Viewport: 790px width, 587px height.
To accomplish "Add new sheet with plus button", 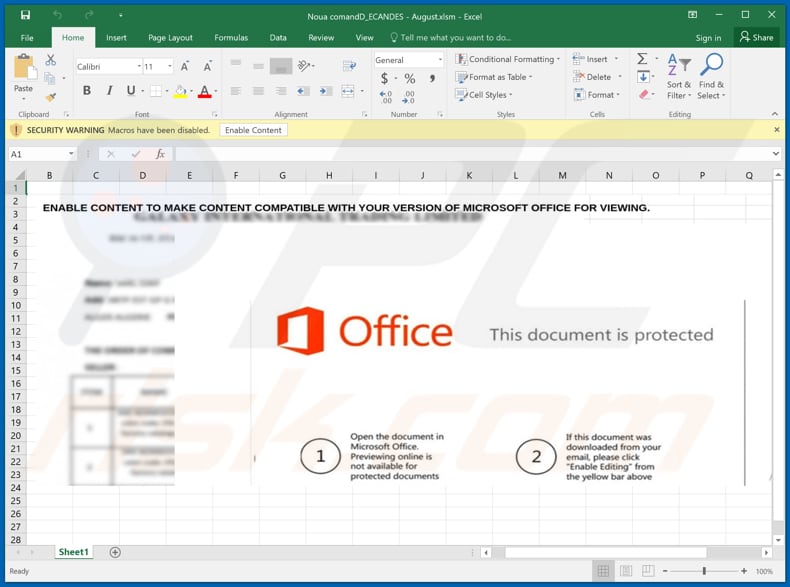I will coord(115,552).
